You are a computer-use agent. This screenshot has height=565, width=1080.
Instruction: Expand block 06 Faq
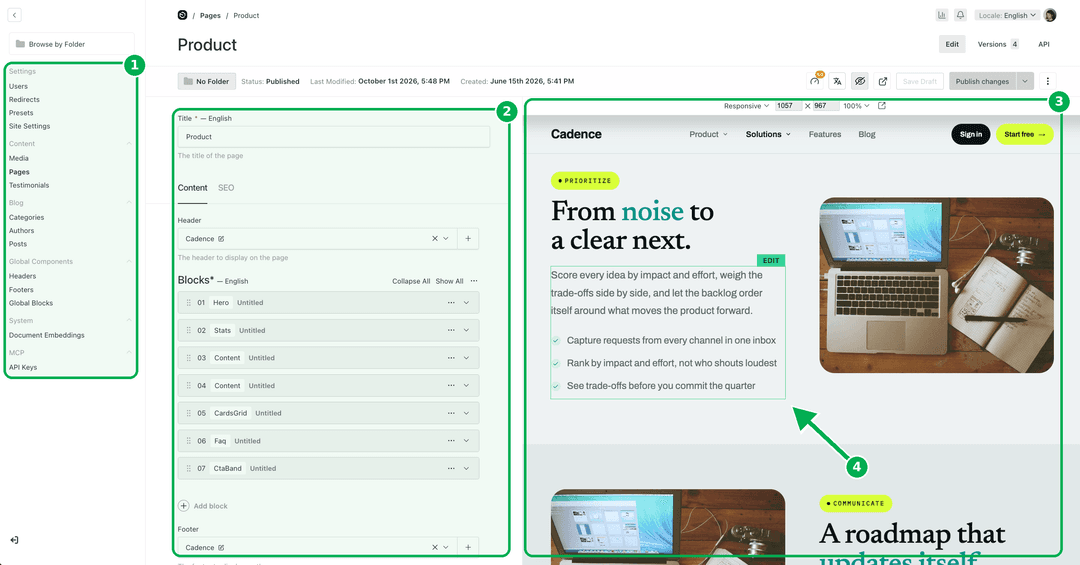(466, 441)
